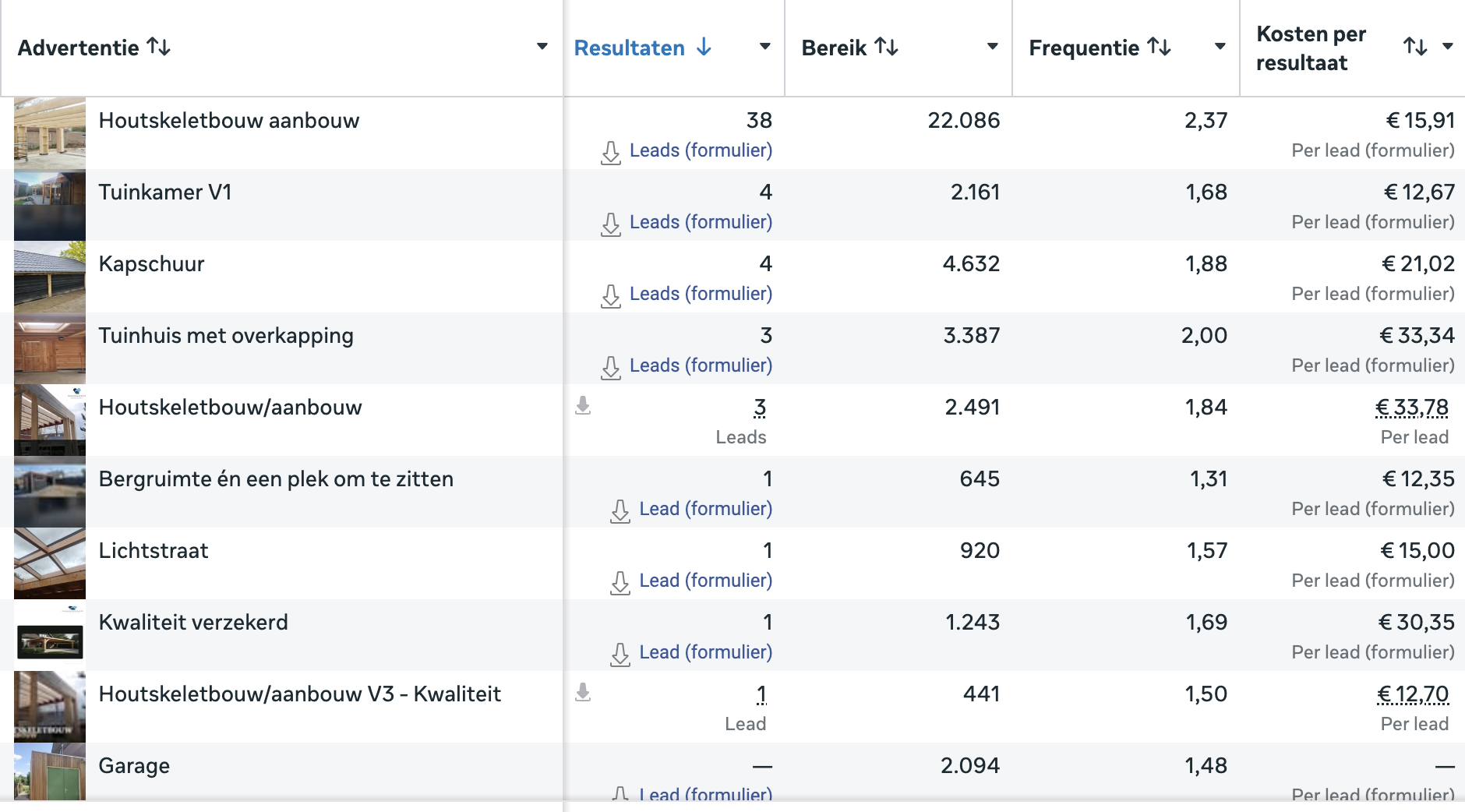The height and width of the screenshot is (812, 1465).
Task: Open Tuinhuis met overkapping ad thumbnail
Action: 50,348
